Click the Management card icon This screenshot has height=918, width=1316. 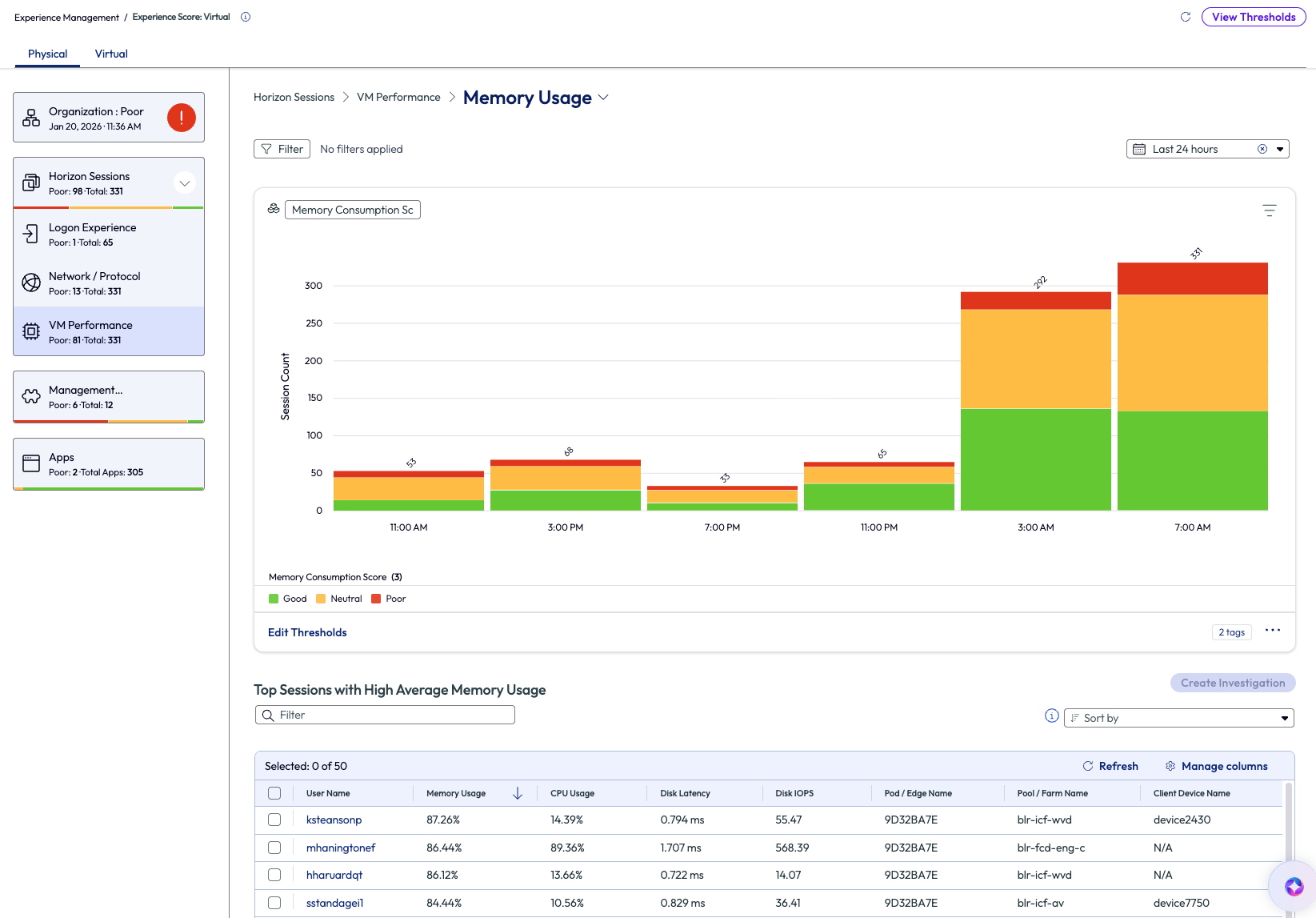(x=31, y=396)
